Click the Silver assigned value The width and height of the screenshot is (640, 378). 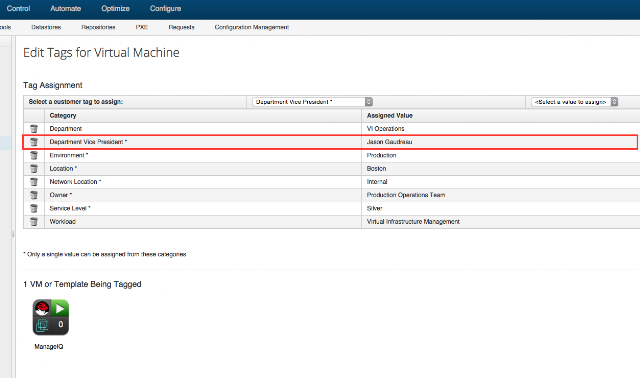pyautogui.click(x=374, y=208)
